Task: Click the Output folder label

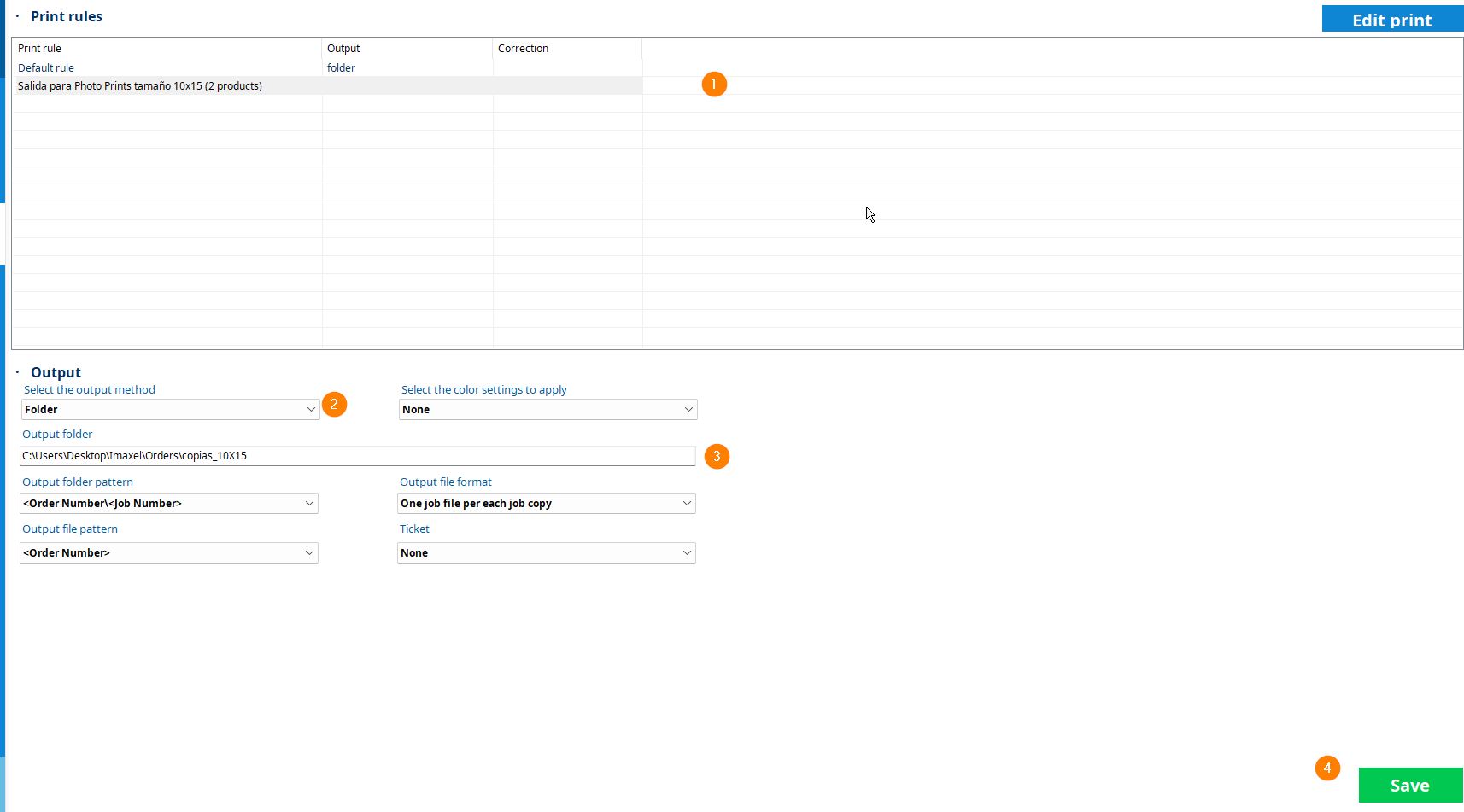Action: (x=57, y=434)
